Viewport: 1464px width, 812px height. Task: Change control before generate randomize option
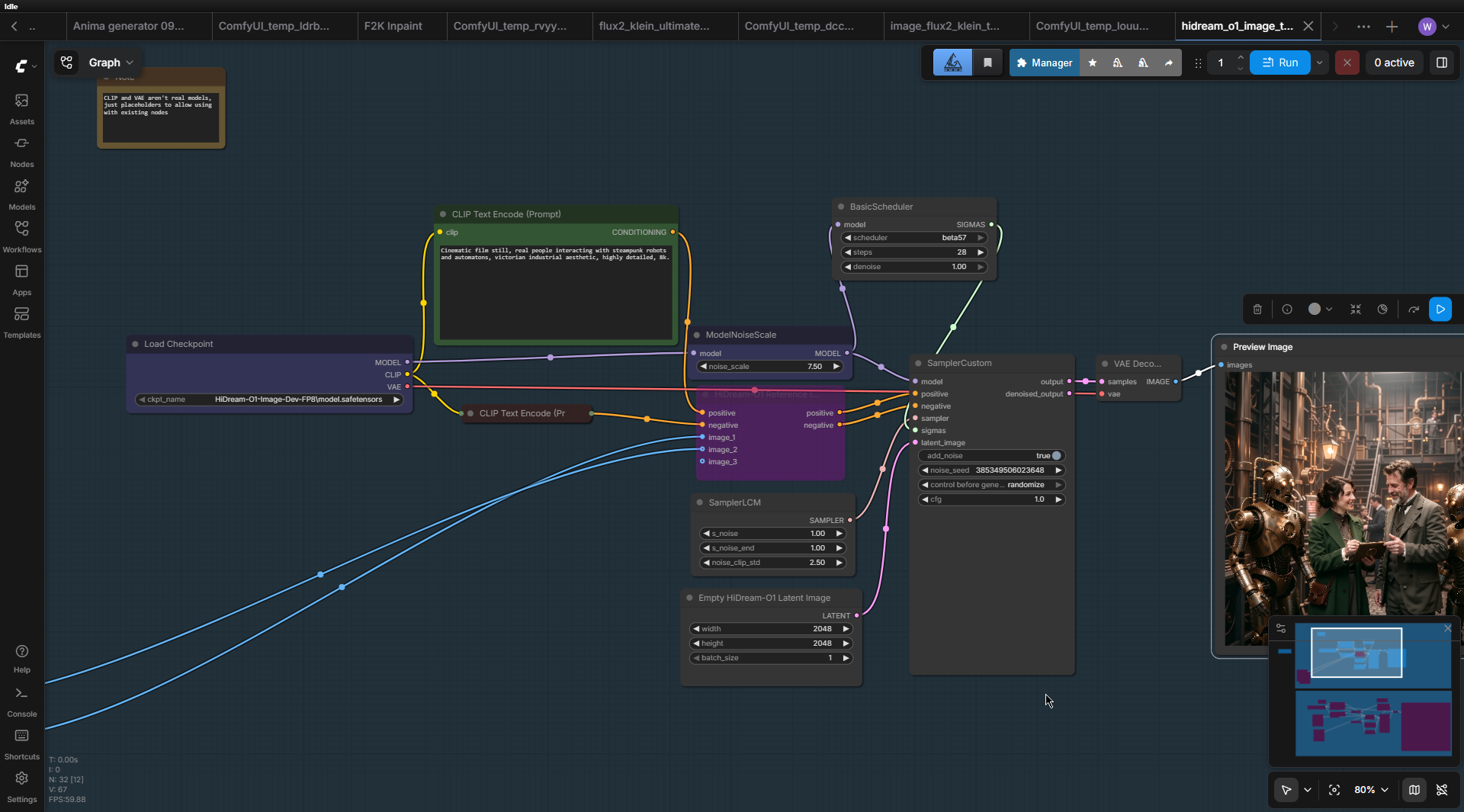(991, 485)
